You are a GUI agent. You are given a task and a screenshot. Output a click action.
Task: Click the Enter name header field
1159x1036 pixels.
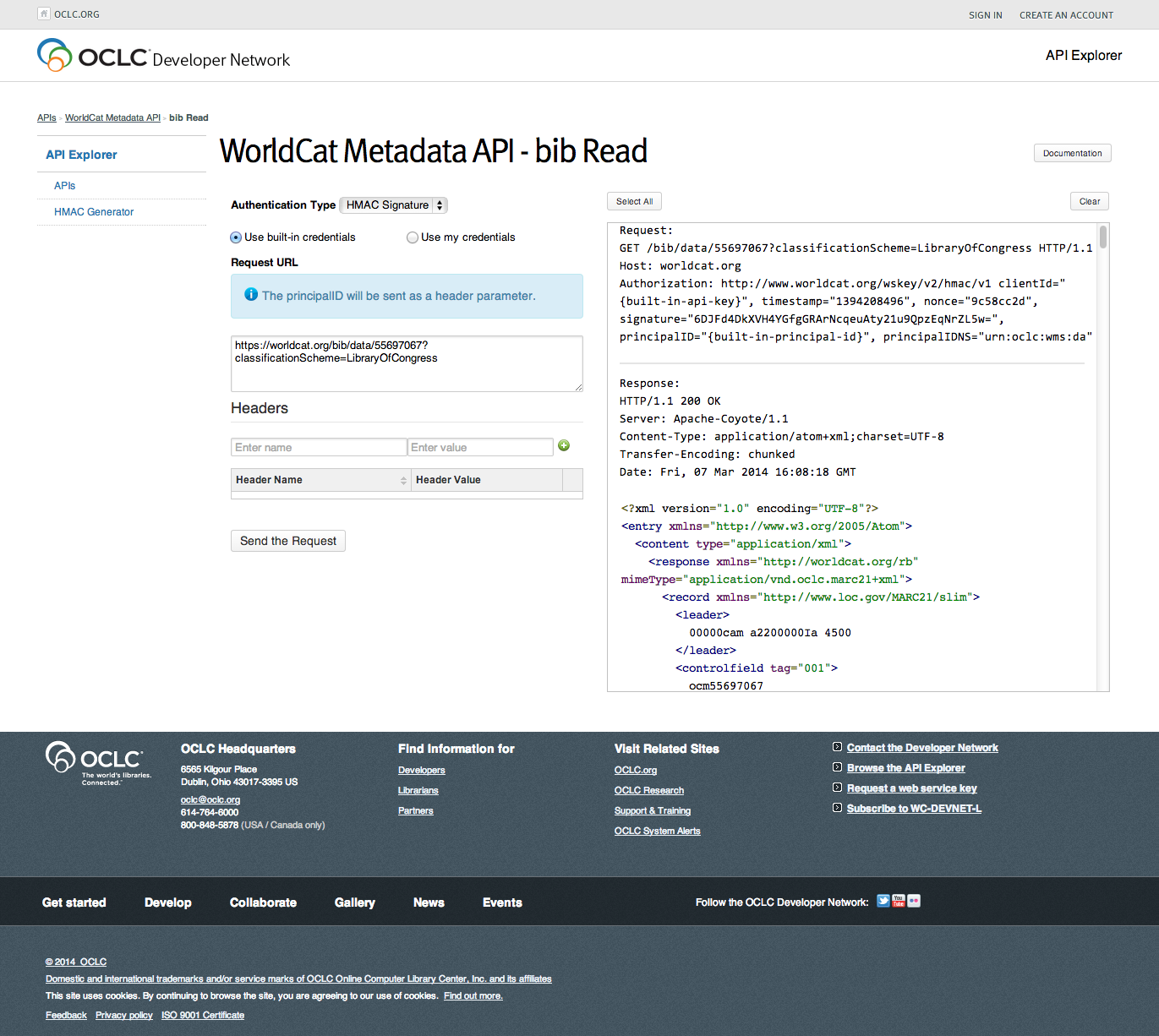point(319,447)
